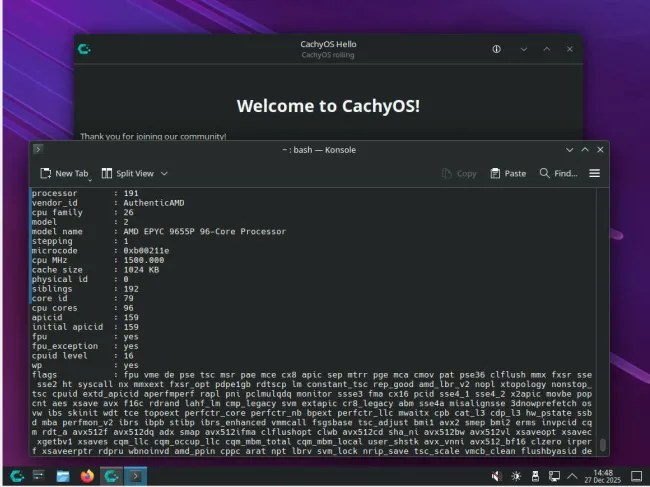Click the microcode value '0xb00211e'
Screen dimensions: 650x487
click(146, 250)
